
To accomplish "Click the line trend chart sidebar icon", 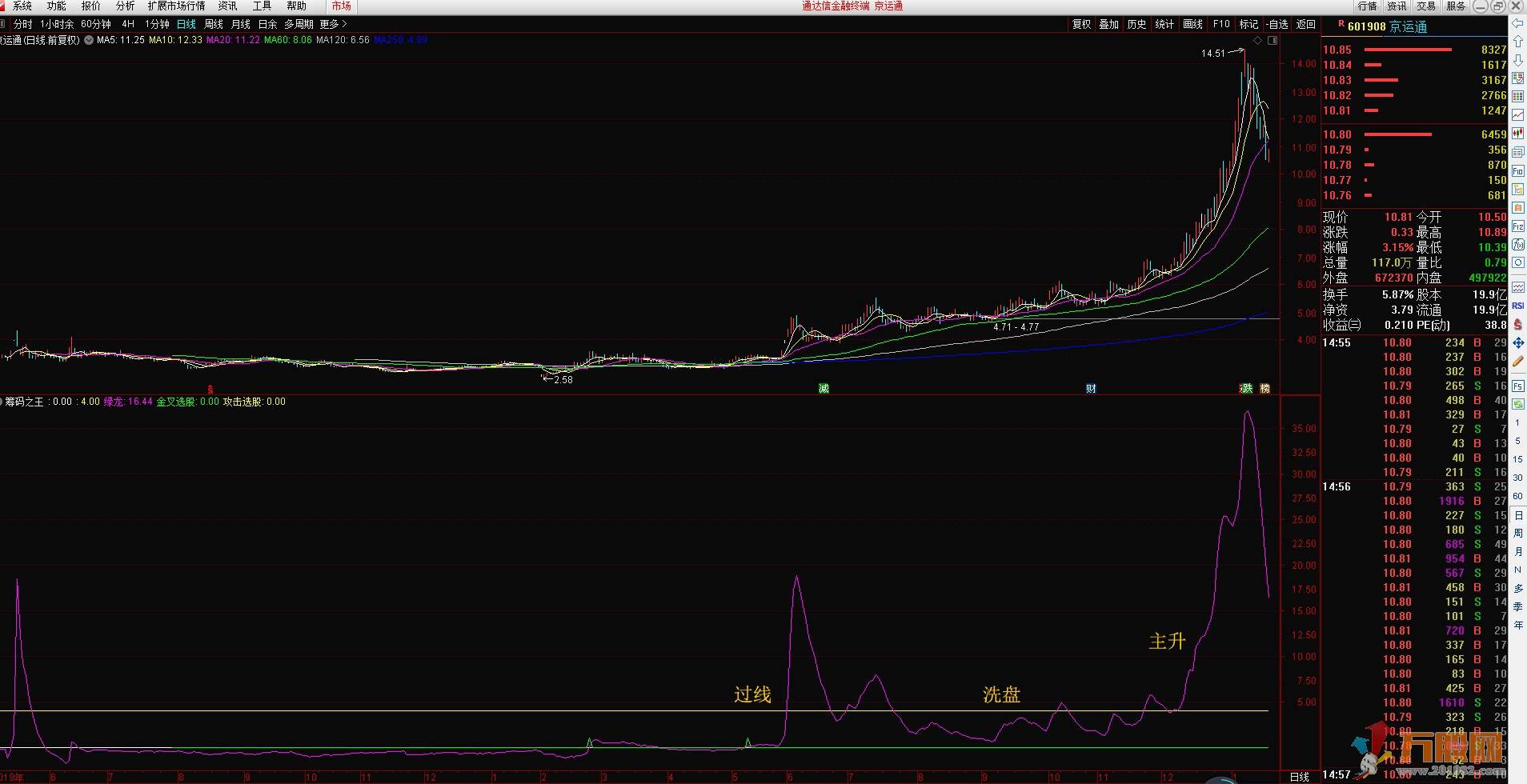I will (1518, 115).
